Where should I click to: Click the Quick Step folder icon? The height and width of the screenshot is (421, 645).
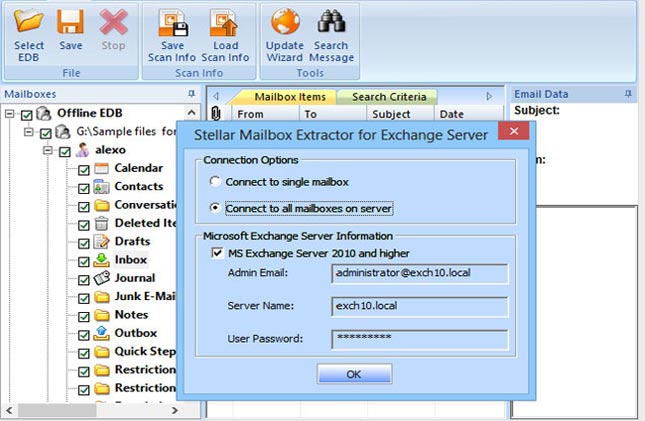tap(102, 352)
